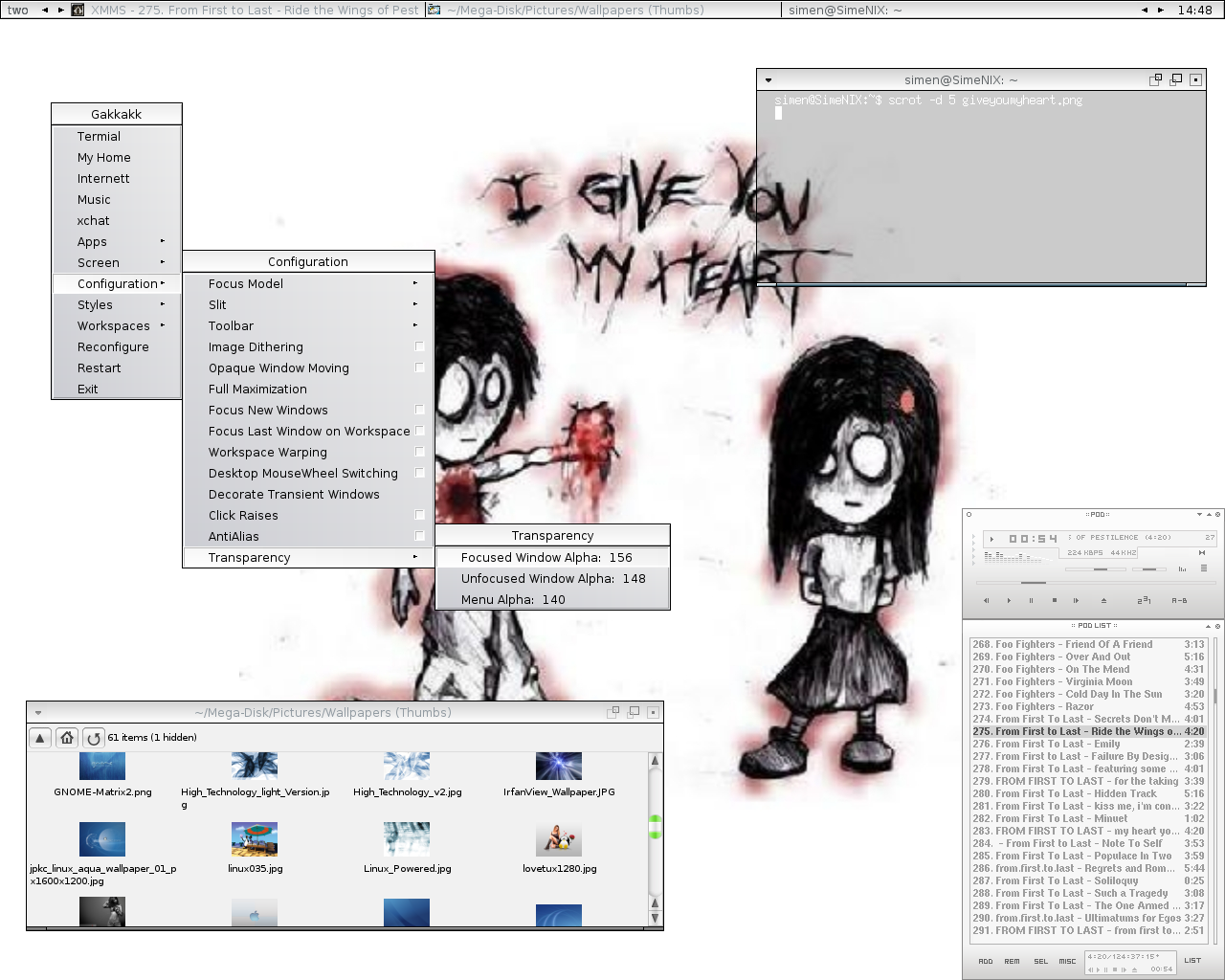Toggle Focus Last Window on Workspace checkbox
Image resolution: width=1225 pixels, height=980 pixels.
(419, 431)
